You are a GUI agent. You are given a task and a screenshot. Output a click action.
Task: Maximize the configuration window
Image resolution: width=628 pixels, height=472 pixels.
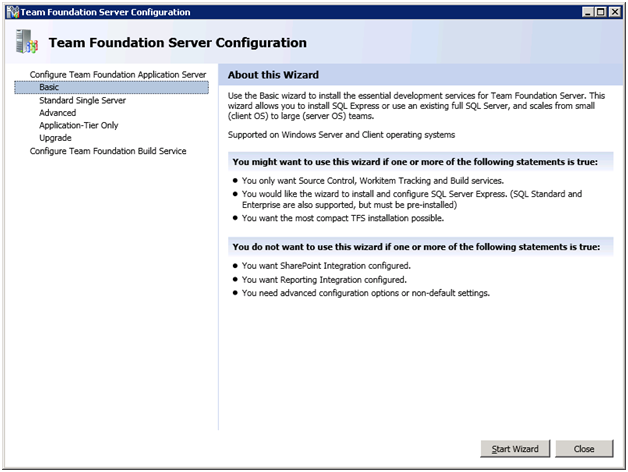point(600,11)
